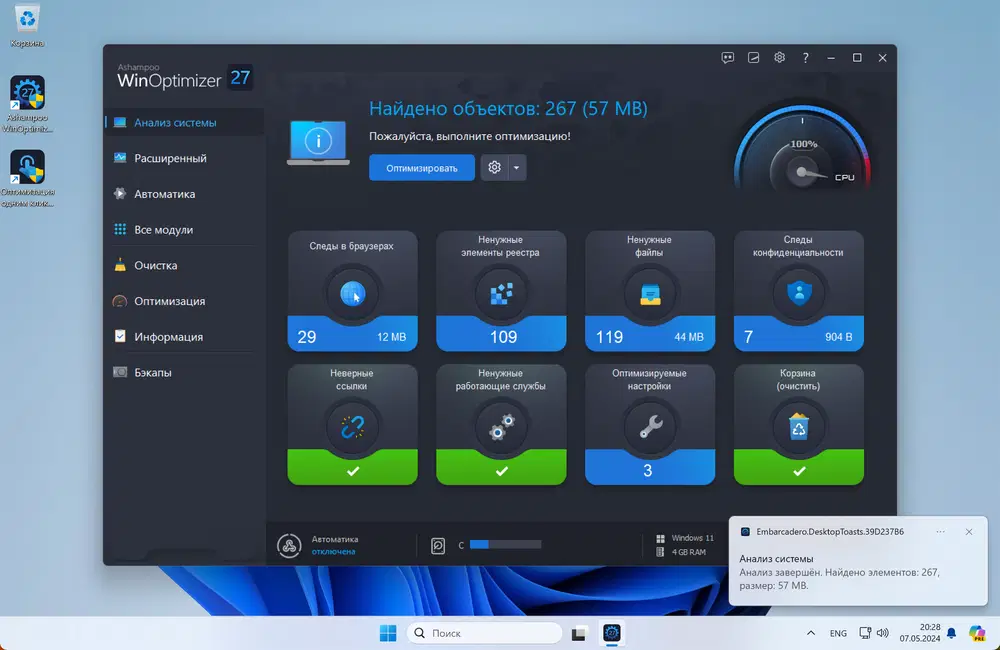
Task: Click the shield icon in Следы конфиденциальности
Action: (x=799, y=293)
